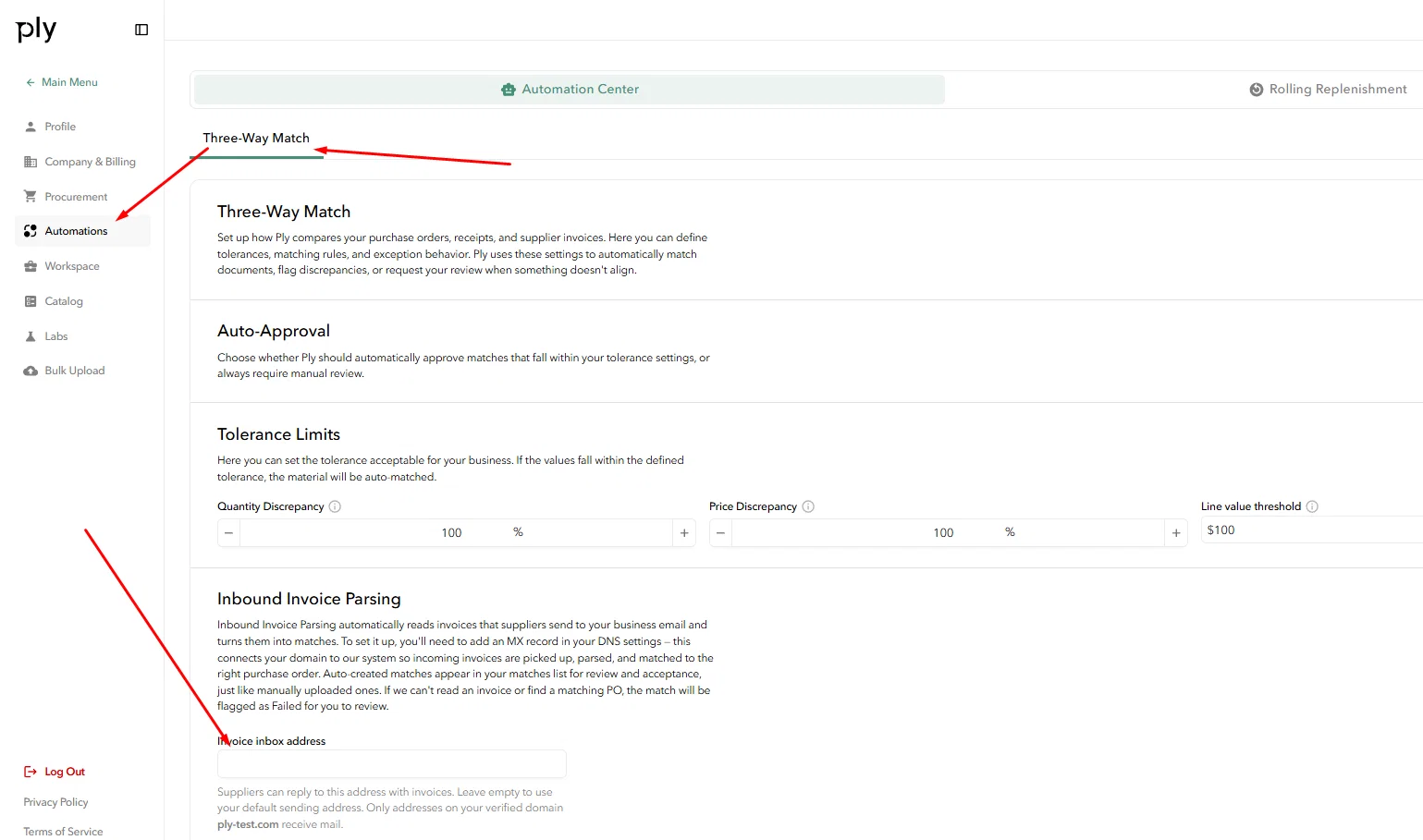This screenshot has height=840, width=1423.
Task: Click the Automation Center robot icon
Action: pyautogui.click(x=509, y=90)
